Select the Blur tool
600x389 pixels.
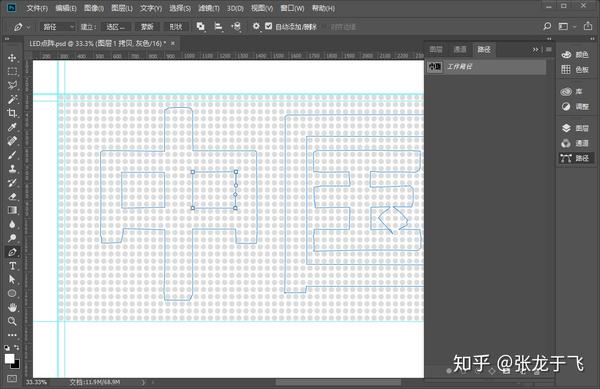pyautogui.click(x=12, y=224)
